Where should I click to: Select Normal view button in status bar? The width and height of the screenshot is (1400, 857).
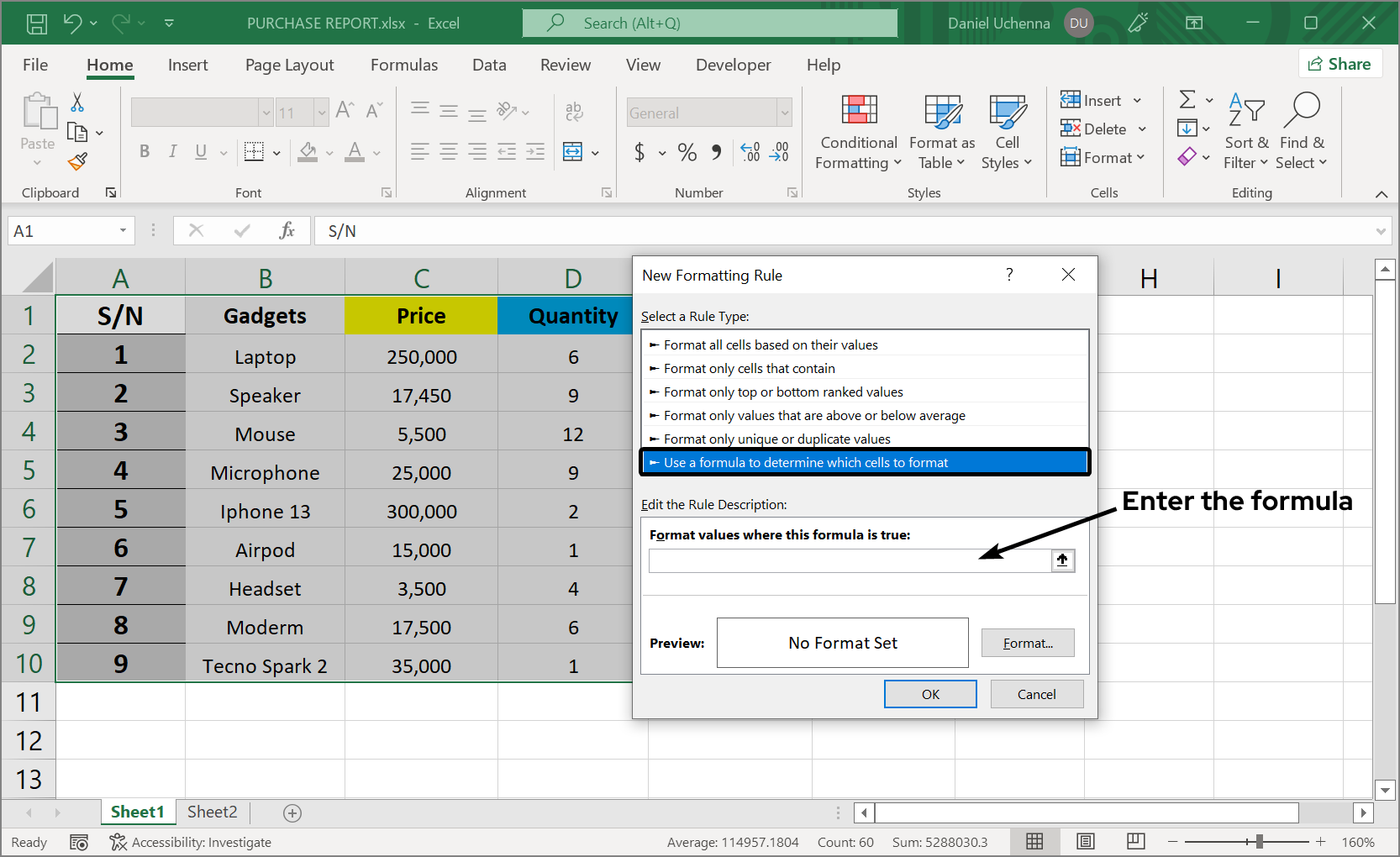click(1034, 841)
